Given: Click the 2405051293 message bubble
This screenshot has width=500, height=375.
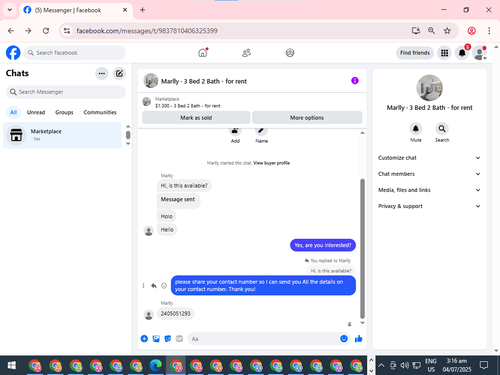Looking at the screenshot, I should (x=176, y=314).
